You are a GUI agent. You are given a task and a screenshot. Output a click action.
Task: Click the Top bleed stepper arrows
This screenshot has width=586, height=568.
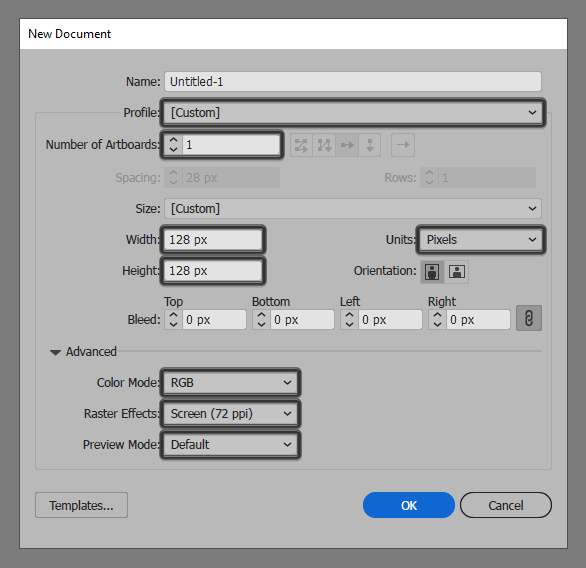click(x=173, y=320)
